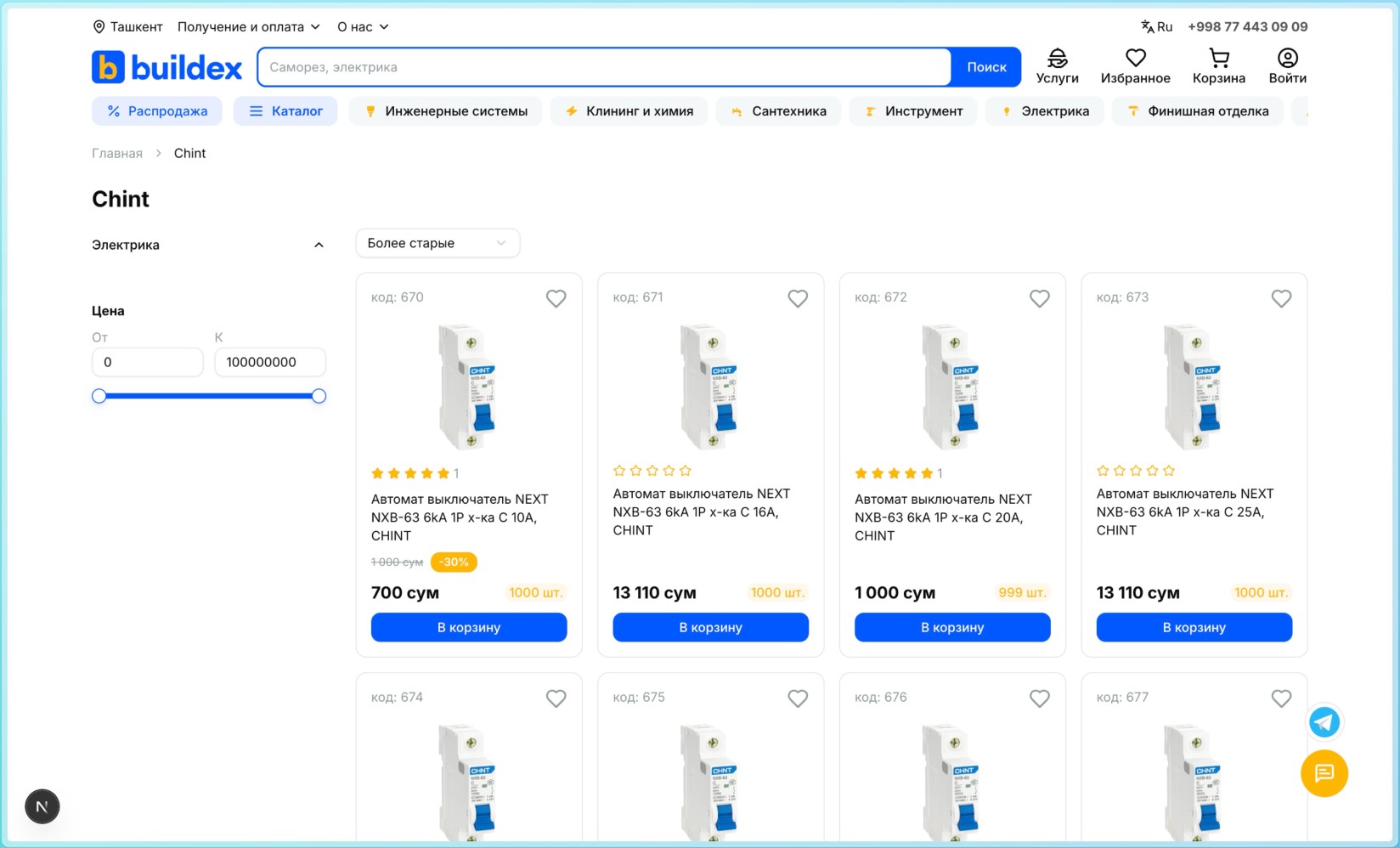Click the От minimum price field
Viewport: 1400px width, 848px height.
[148, 362]
